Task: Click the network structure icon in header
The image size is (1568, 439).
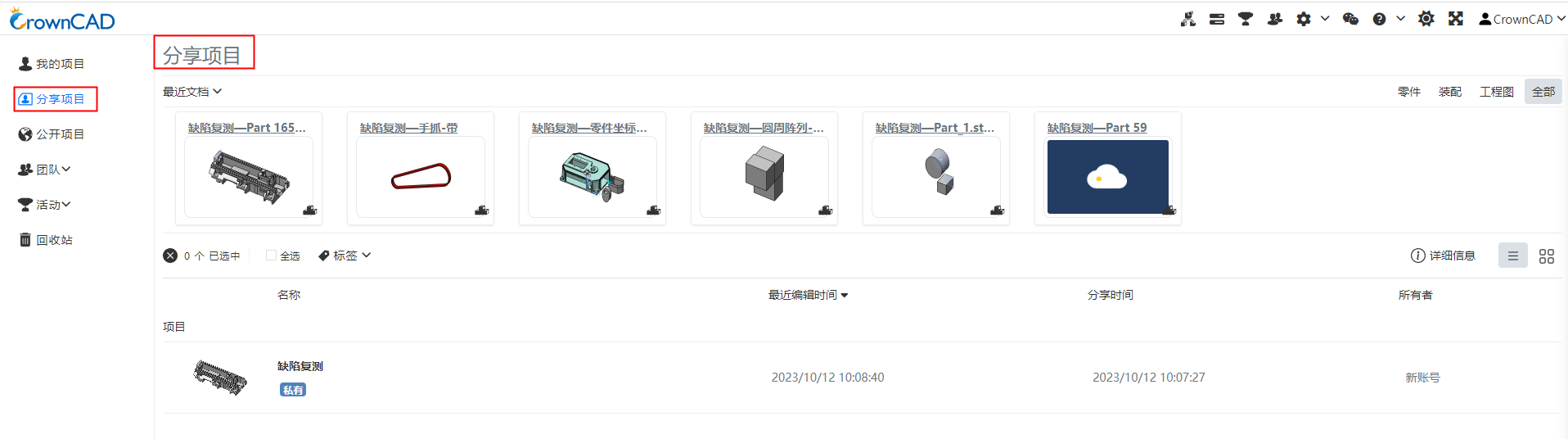Action: click(1188, 19)
